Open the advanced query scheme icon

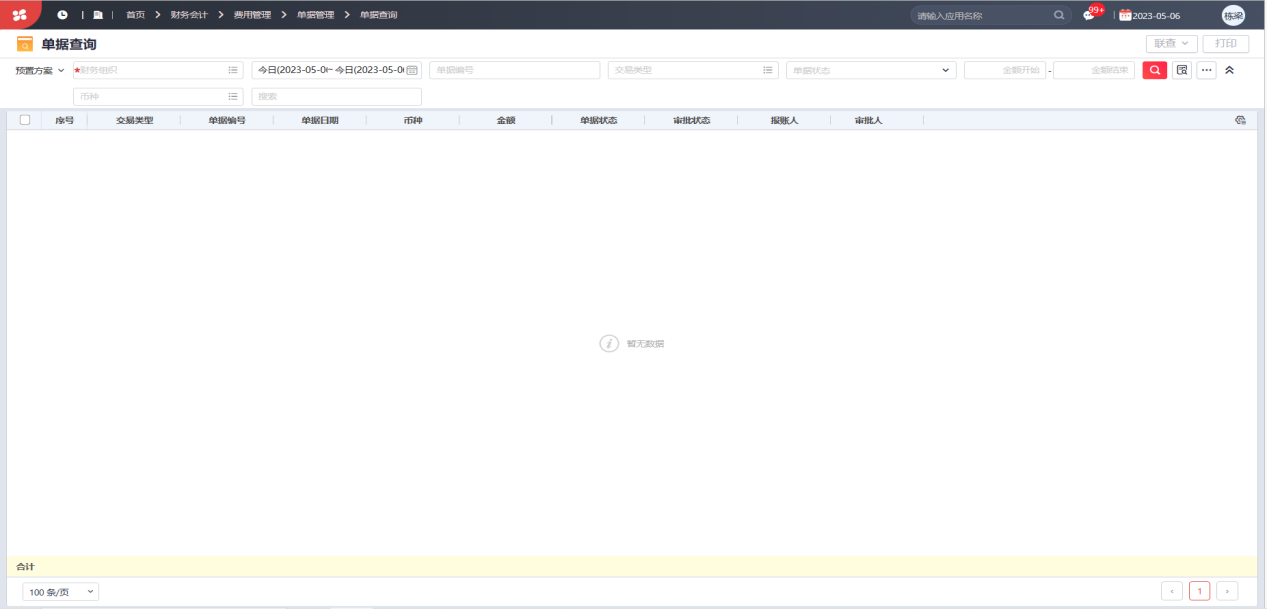pyautogui.click(x=1182, y=70)
